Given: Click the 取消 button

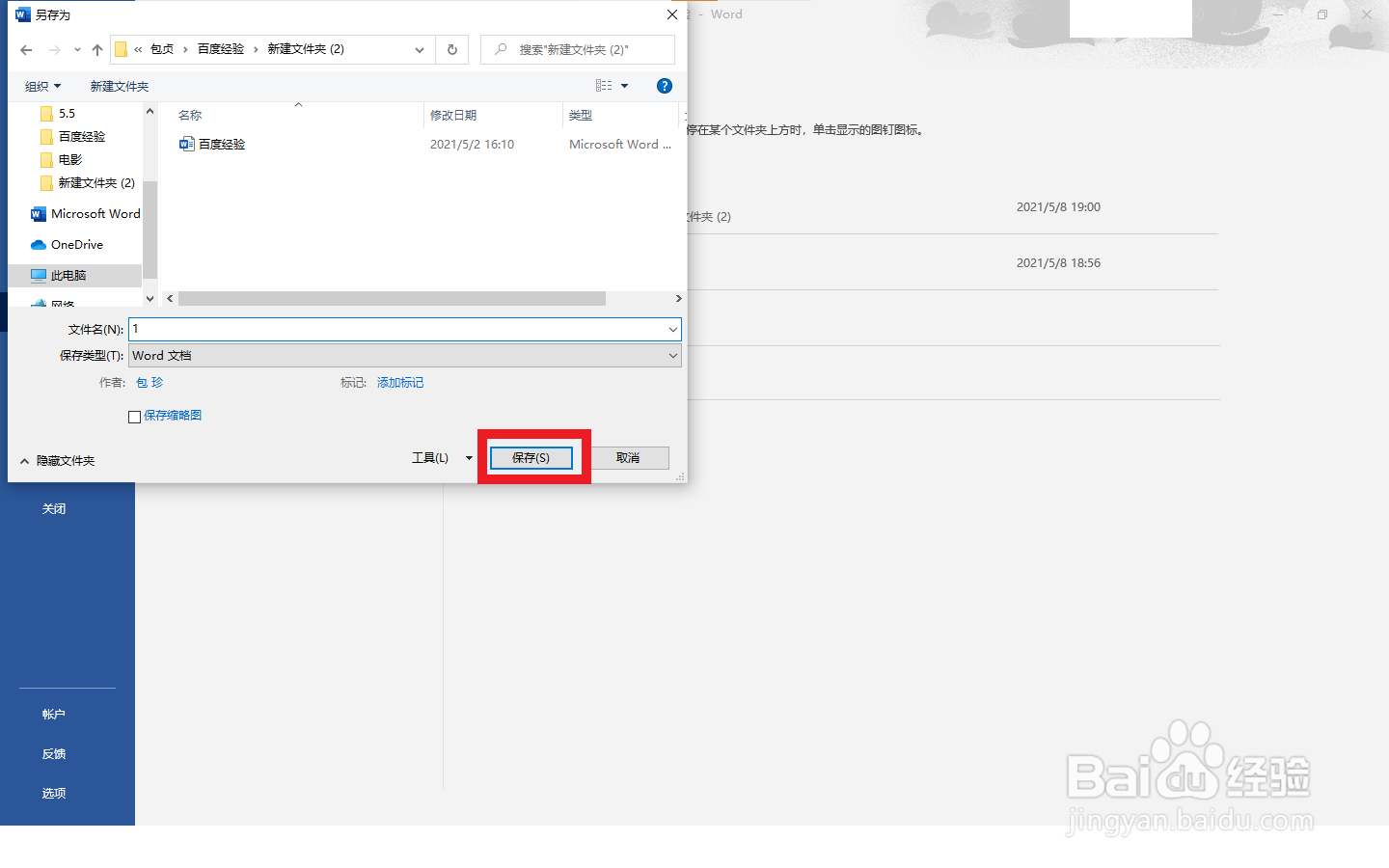Looking at the screenshot, I should (628, 458).
